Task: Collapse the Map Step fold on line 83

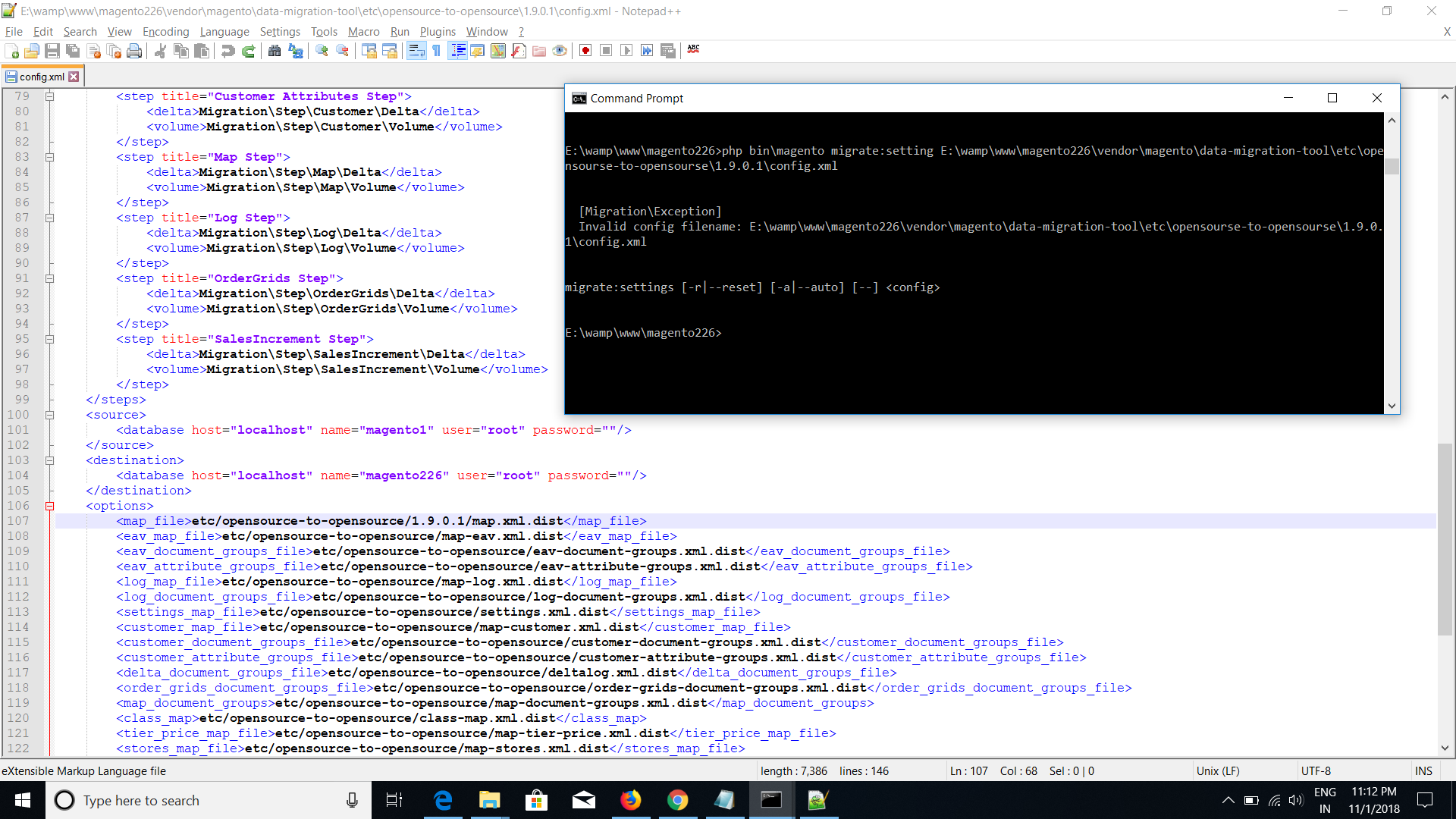Action: [x=49, y=157]
